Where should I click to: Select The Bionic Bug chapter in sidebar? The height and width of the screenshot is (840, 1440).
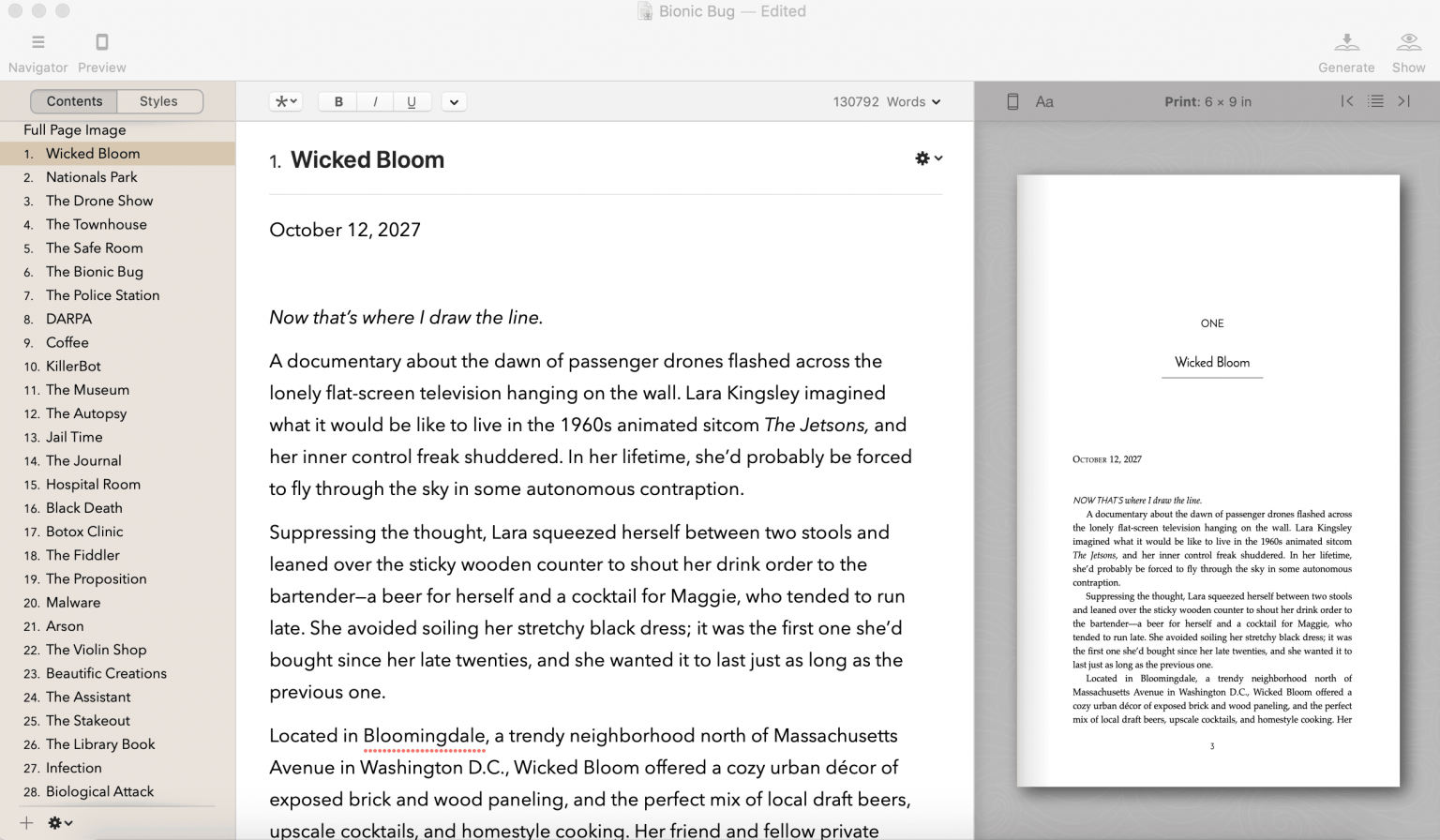pos(94,271)
